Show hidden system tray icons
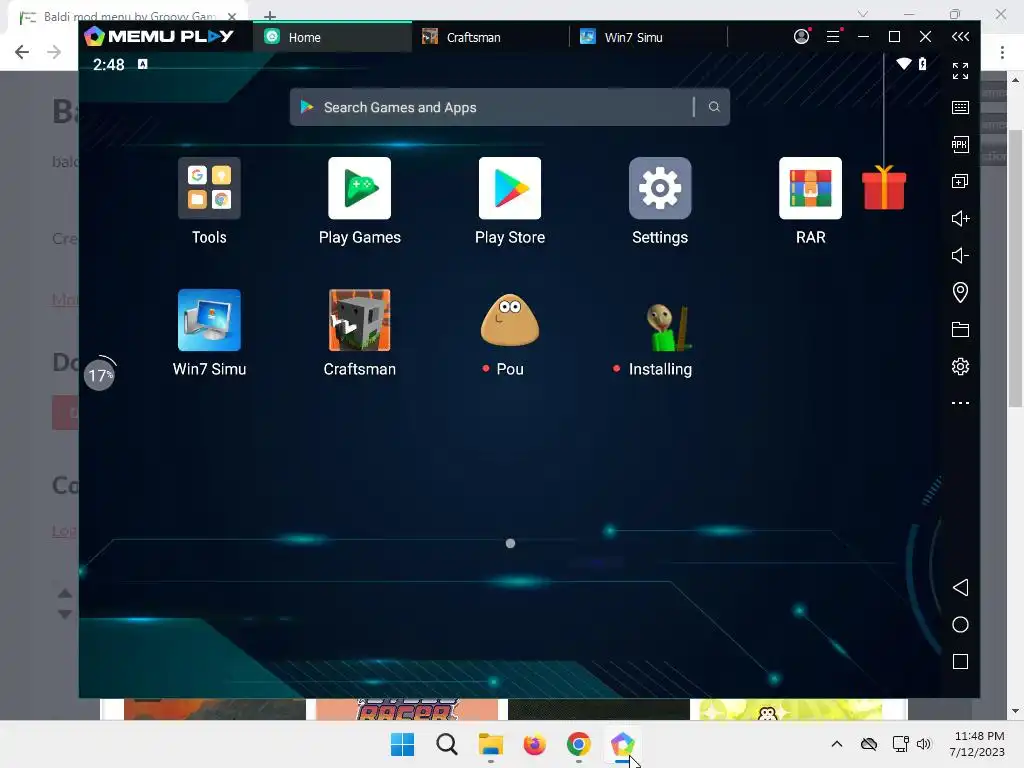Image resolution: width=1024 pixels, height=768 pixels. coord(837,744)
